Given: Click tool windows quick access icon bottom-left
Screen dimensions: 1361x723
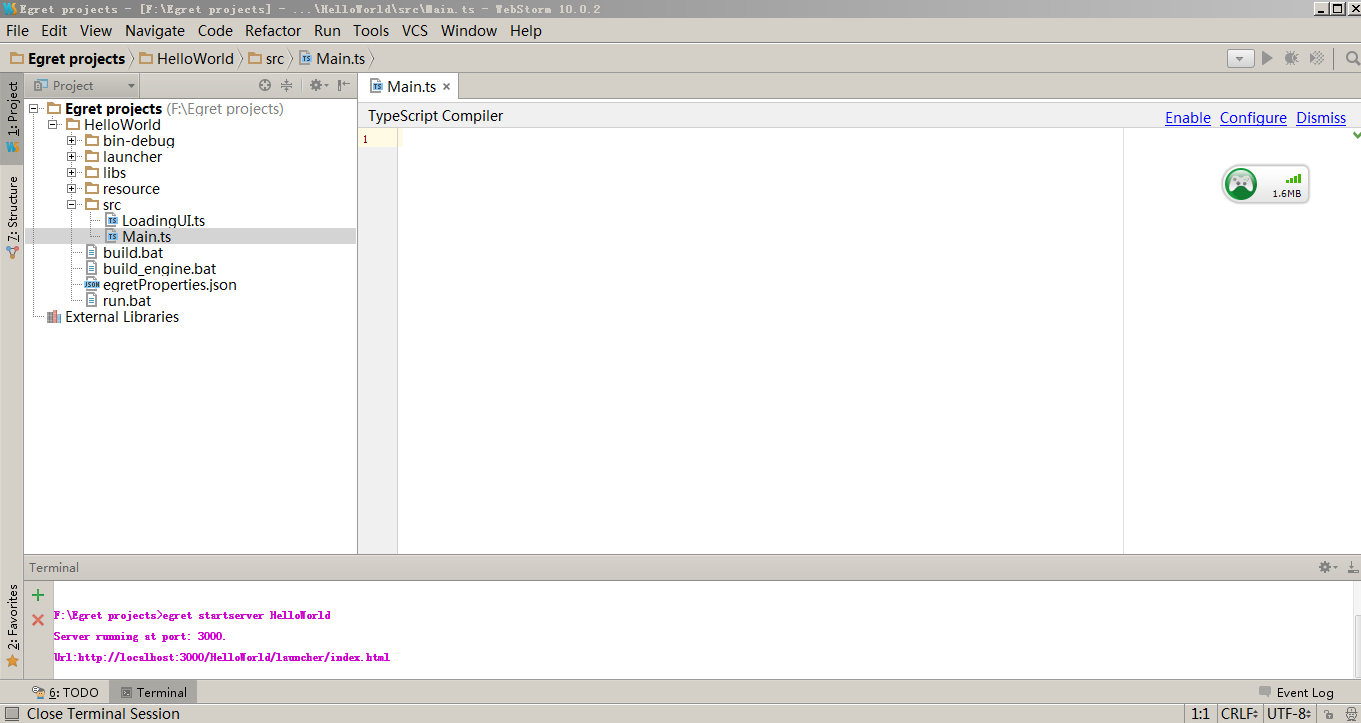Looking at the screenshot, I should [12, 714].
